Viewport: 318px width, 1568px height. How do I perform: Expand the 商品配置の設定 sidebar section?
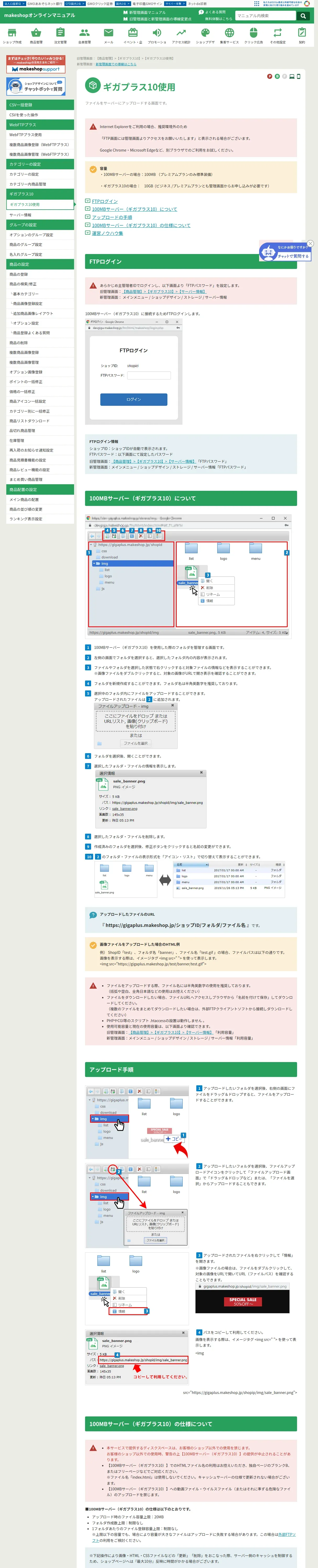[x=40, y=489]
